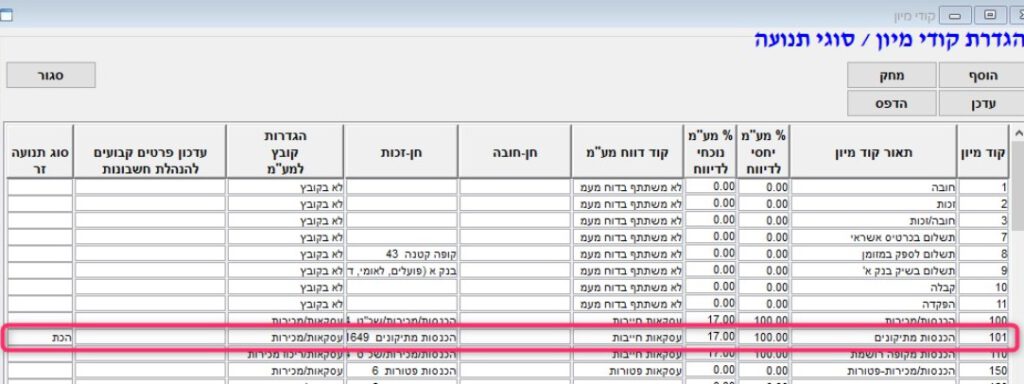Select לא משתתף בדוח מעמ in row 1
This screenshot has height=384, width=1024.
(x=628, y=187)
